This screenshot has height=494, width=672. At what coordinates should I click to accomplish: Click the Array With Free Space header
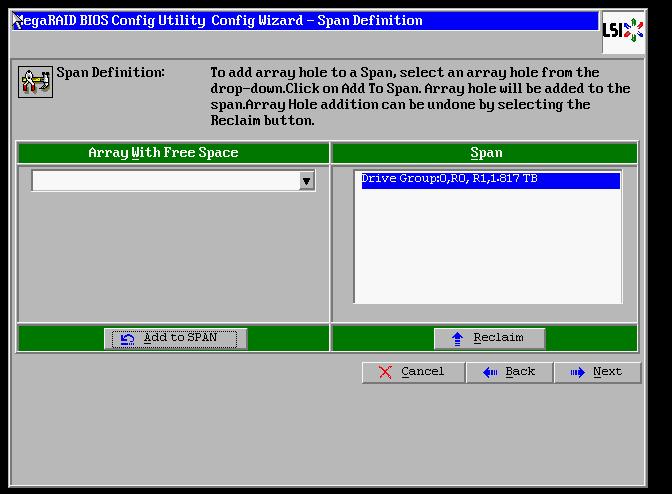coord(173,153)
